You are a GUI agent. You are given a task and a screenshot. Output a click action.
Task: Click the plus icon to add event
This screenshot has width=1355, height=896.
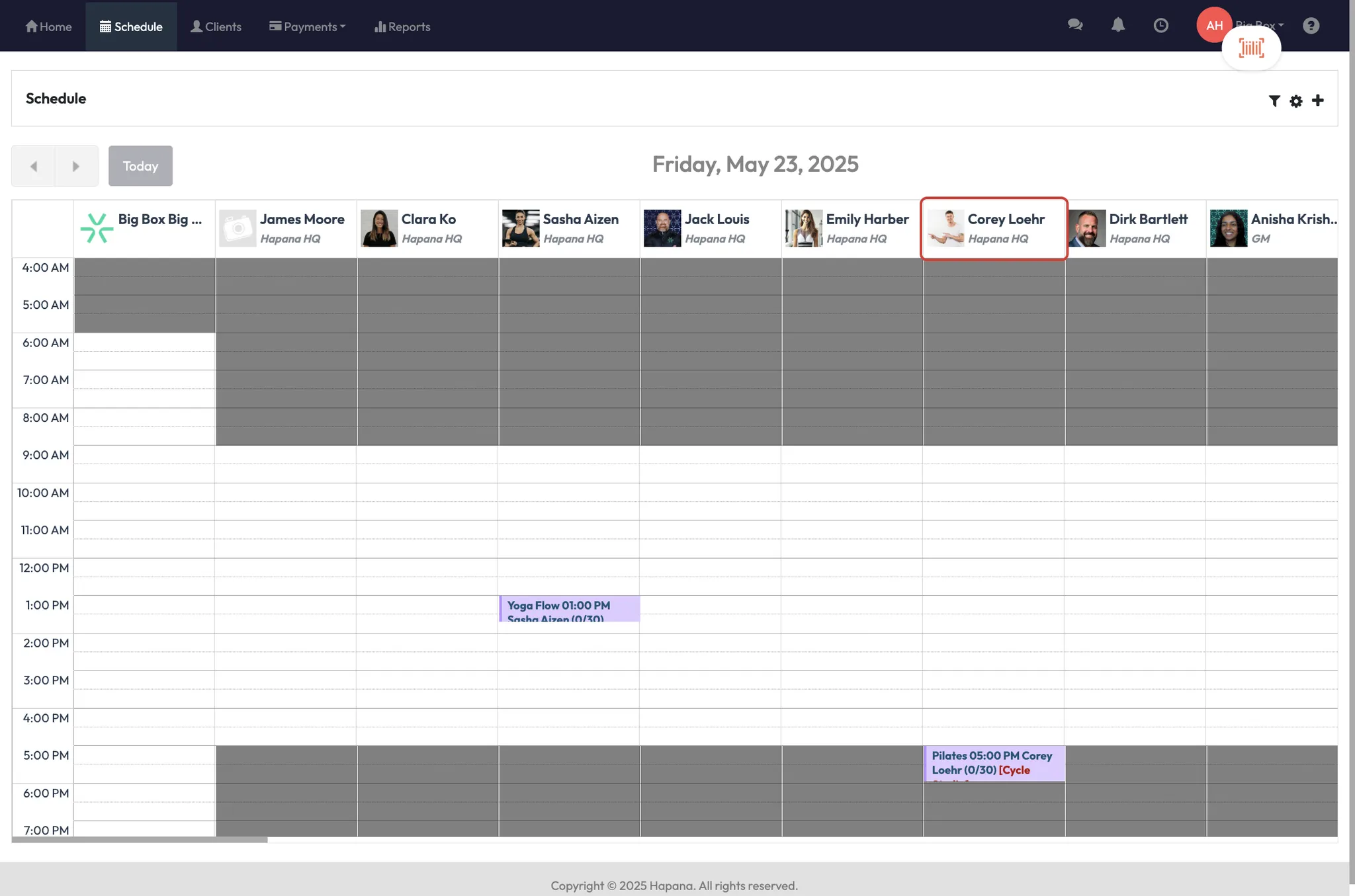[x=1317, y=101]
